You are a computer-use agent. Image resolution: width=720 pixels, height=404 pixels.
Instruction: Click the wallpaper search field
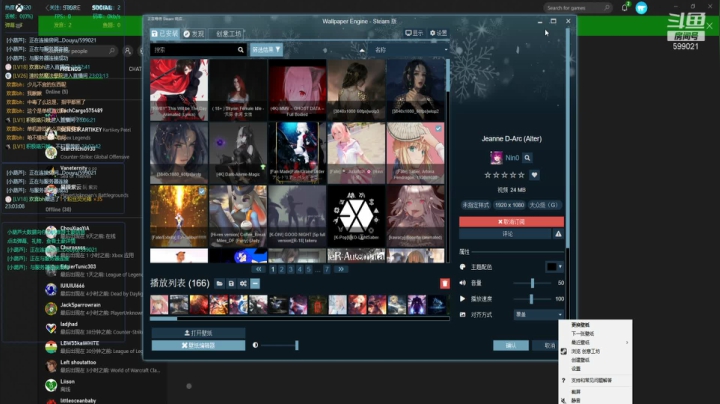pyautogui.click(x=193, y=50)
